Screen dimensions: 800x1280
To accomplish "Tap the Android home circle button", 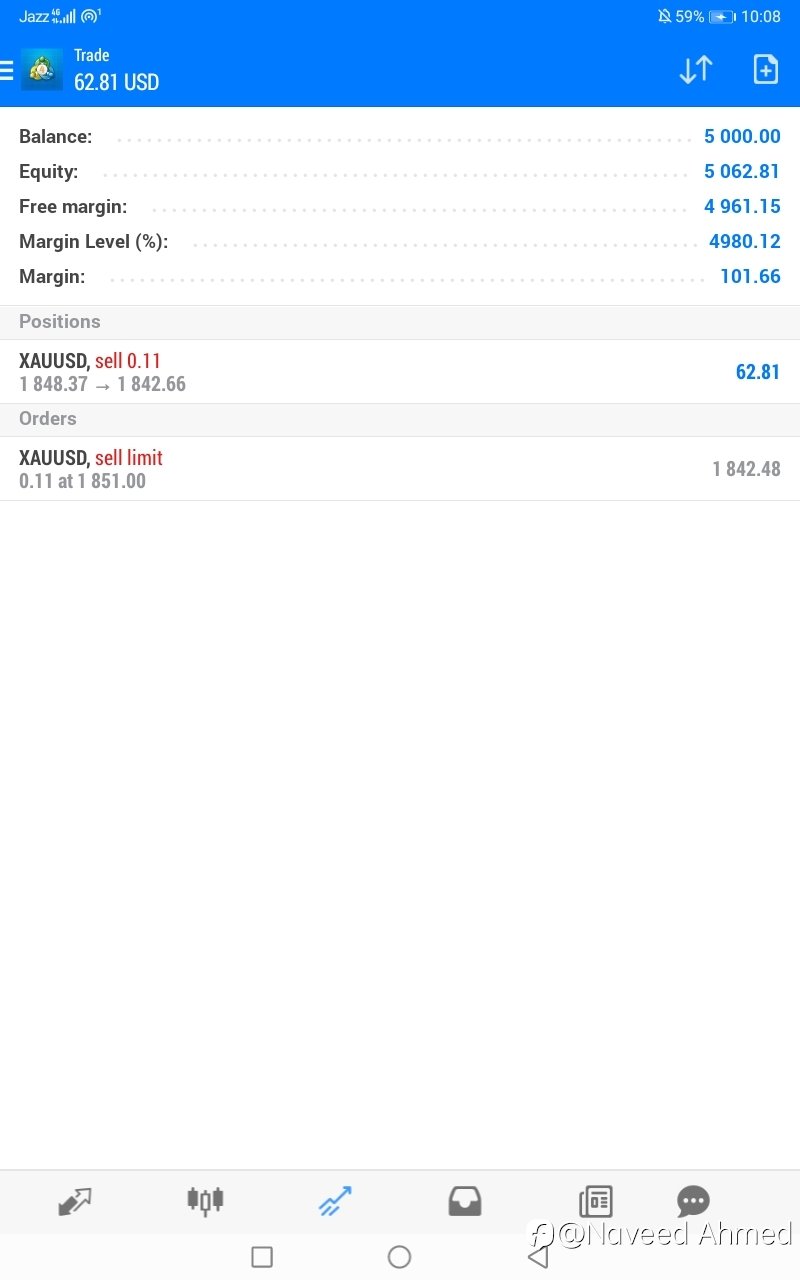I will (x=399, y=1257).
